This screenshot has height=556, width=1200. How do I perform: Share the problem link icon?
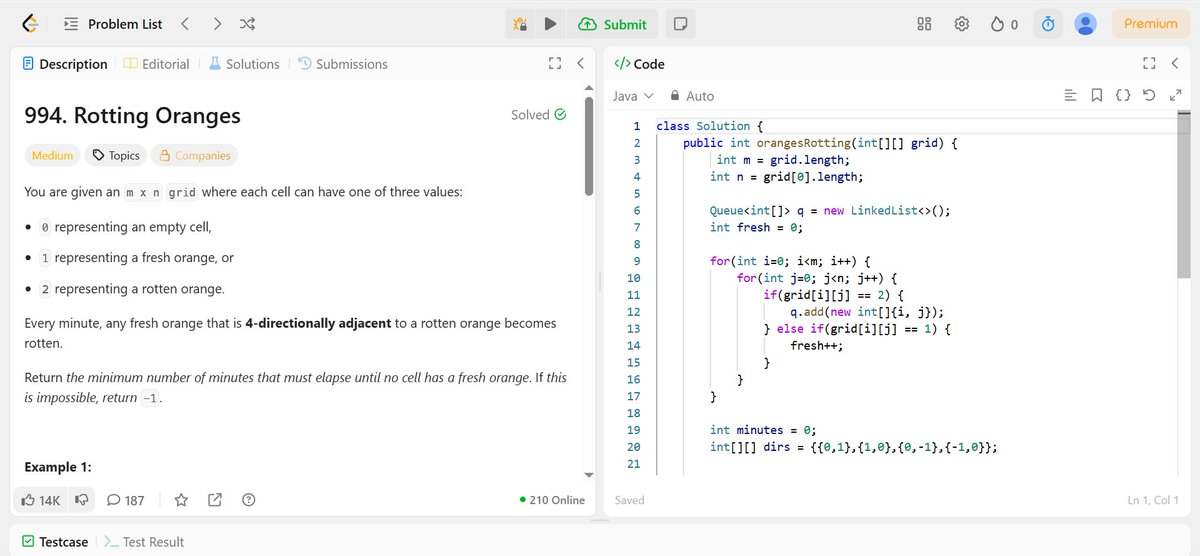(215, 500)
